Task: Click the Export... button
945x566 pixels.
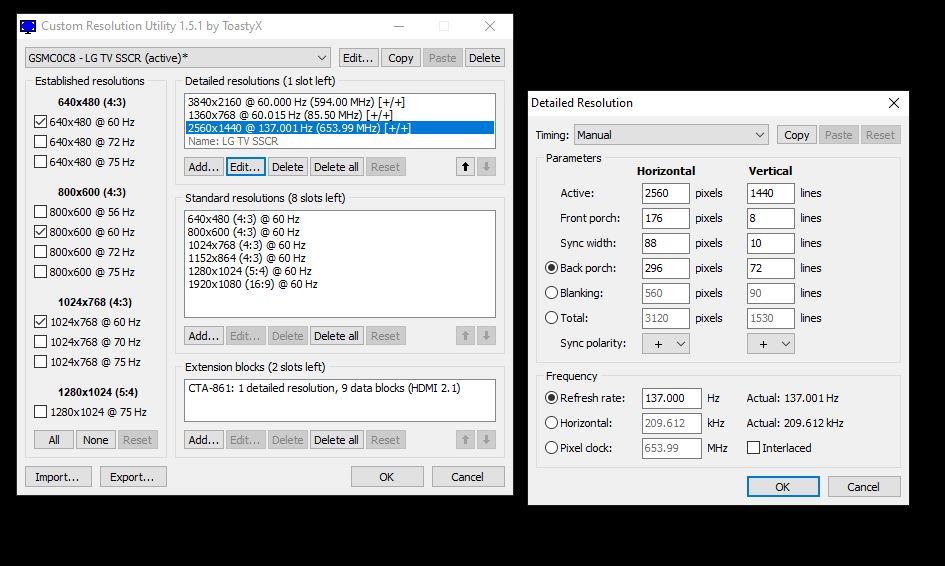Action: (133, 477)
